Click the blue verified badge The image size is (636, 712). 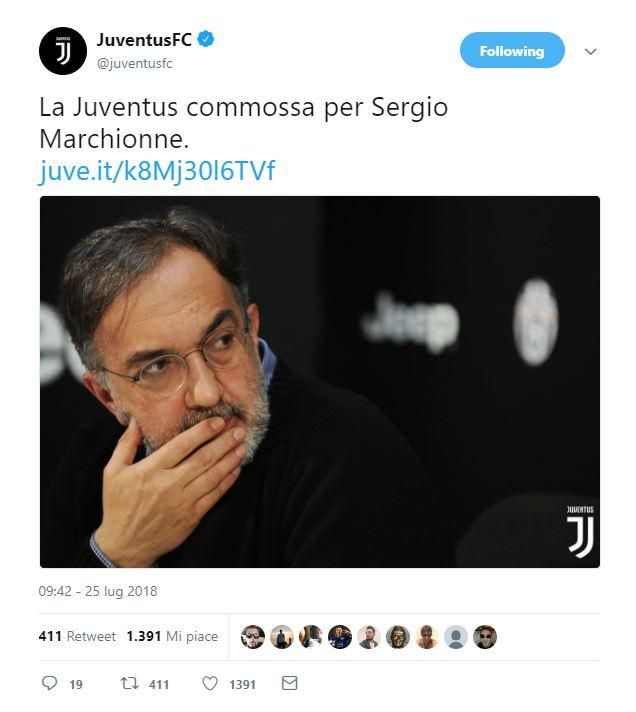click(206, 40)
